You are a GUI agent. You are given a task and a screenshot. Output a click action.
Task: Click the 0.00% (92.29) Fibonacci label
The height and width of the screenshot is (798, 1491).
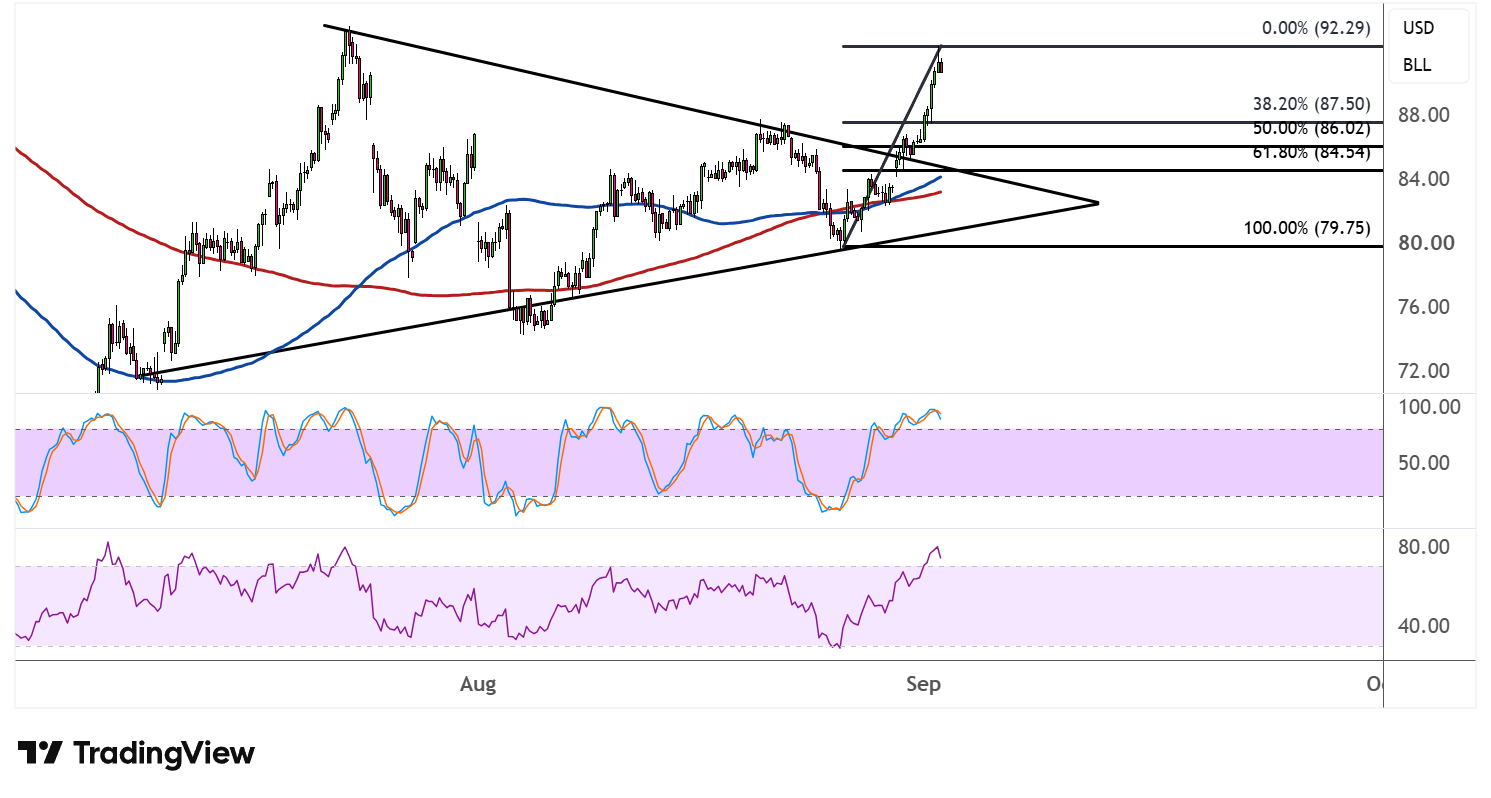[x=1314, y=28]
